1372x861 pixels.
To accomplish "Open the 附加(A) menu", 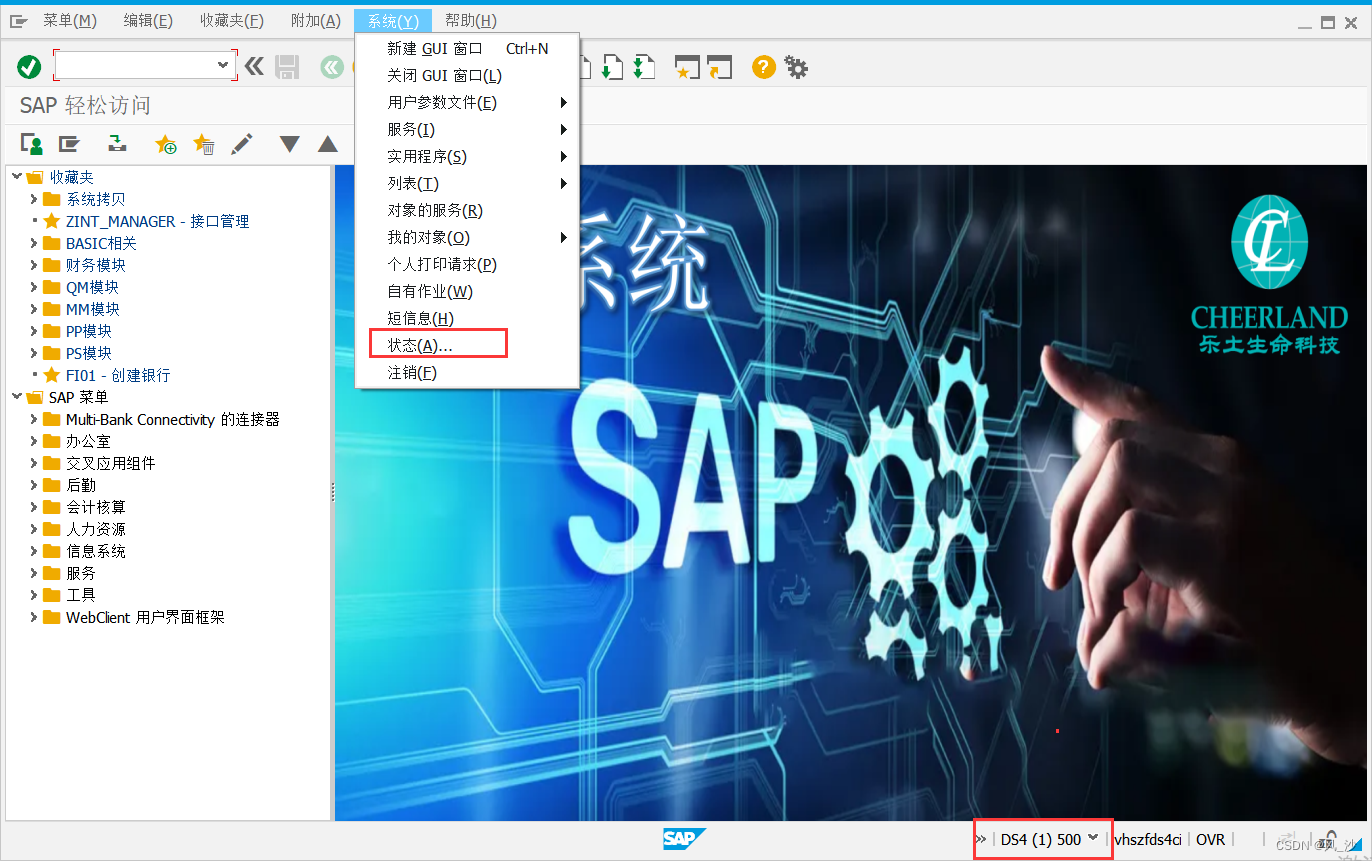I will click(316, 21).
